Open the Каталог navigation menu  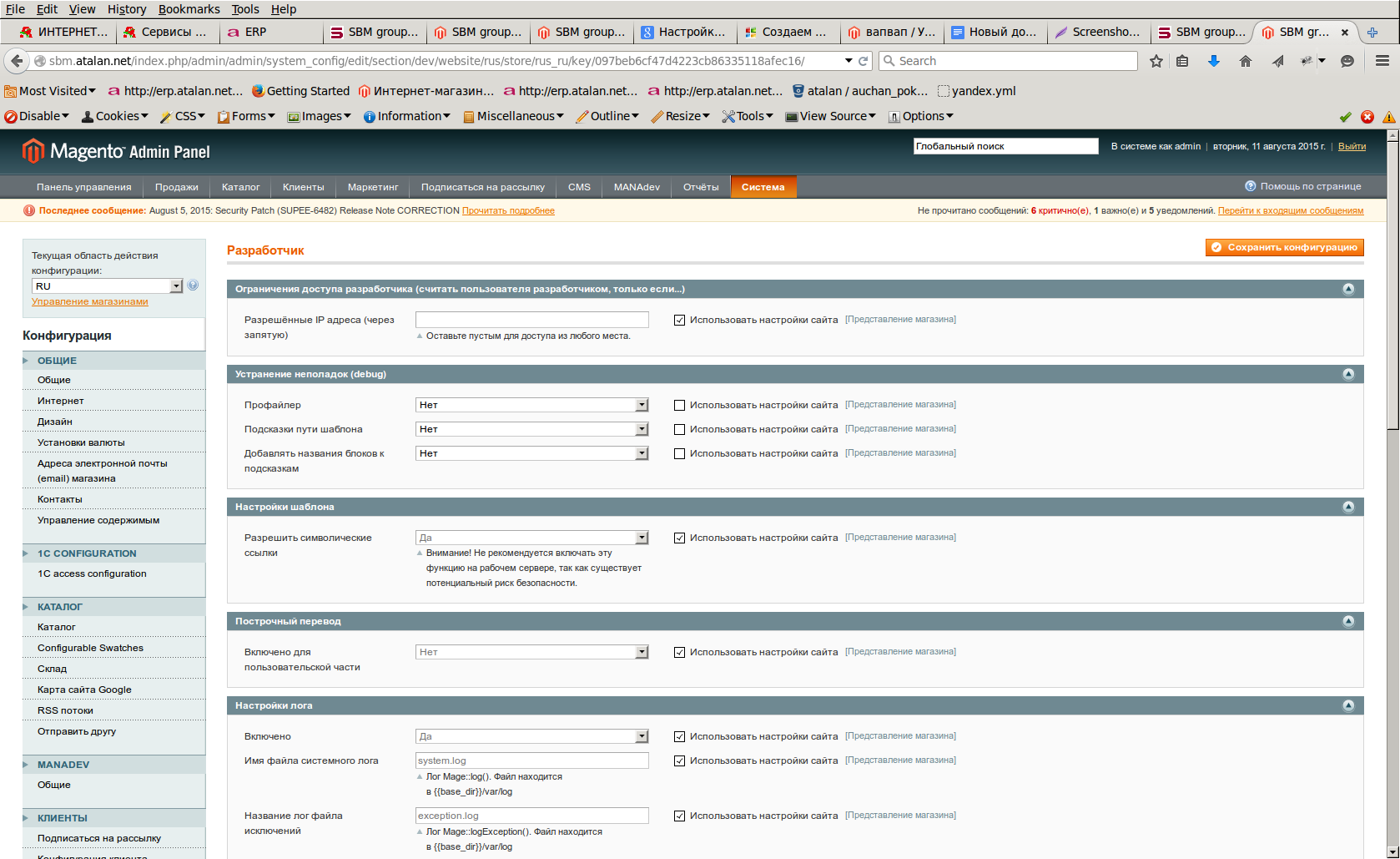tap(241, 187)
